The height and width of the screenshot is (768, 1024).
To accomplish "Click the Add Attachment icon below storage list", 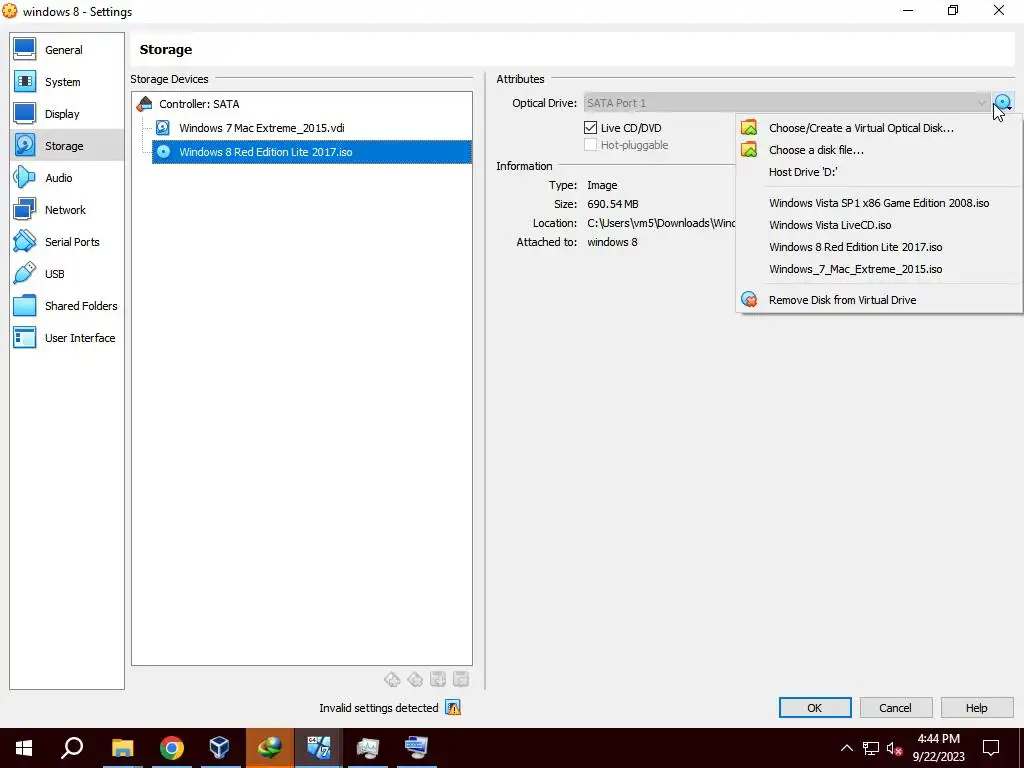I will pos(438,679).
